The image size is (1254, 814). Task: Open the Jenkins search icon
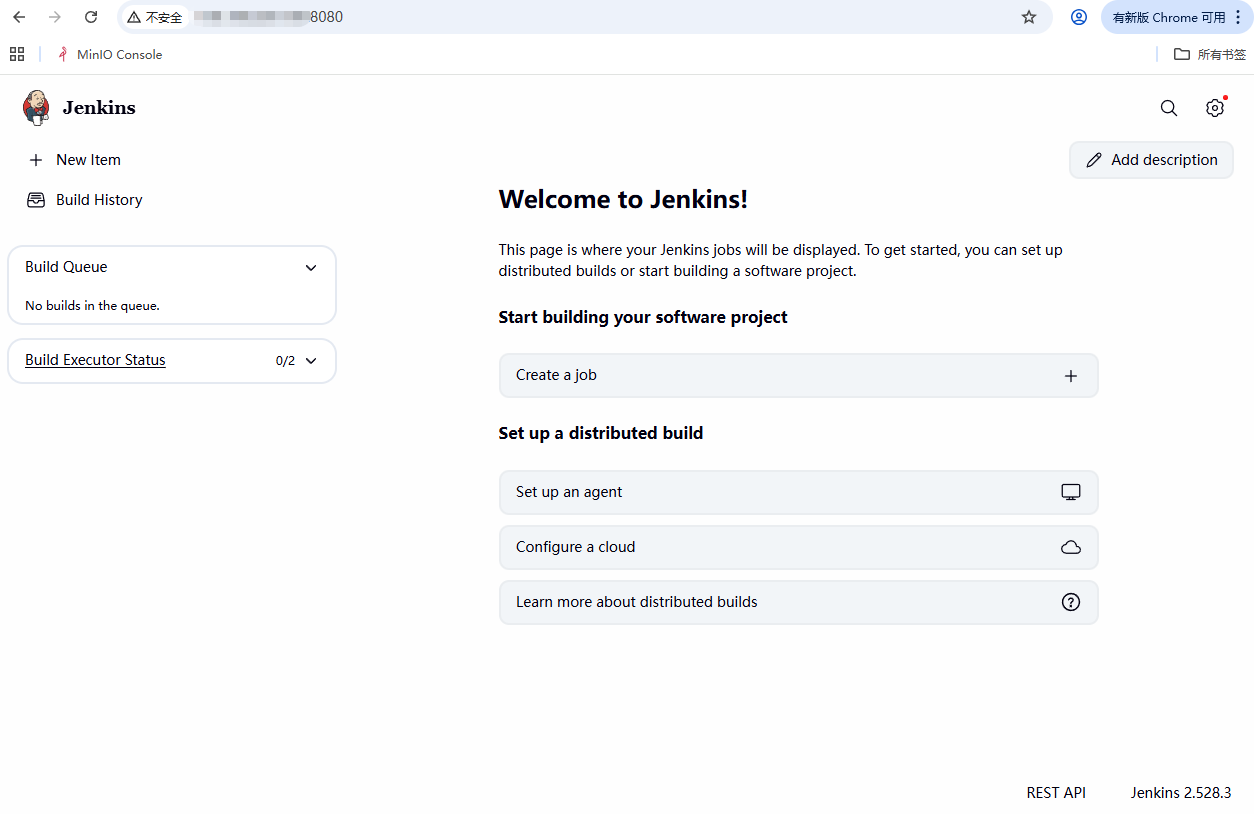pyautogui.click(x=1169, y=108)
